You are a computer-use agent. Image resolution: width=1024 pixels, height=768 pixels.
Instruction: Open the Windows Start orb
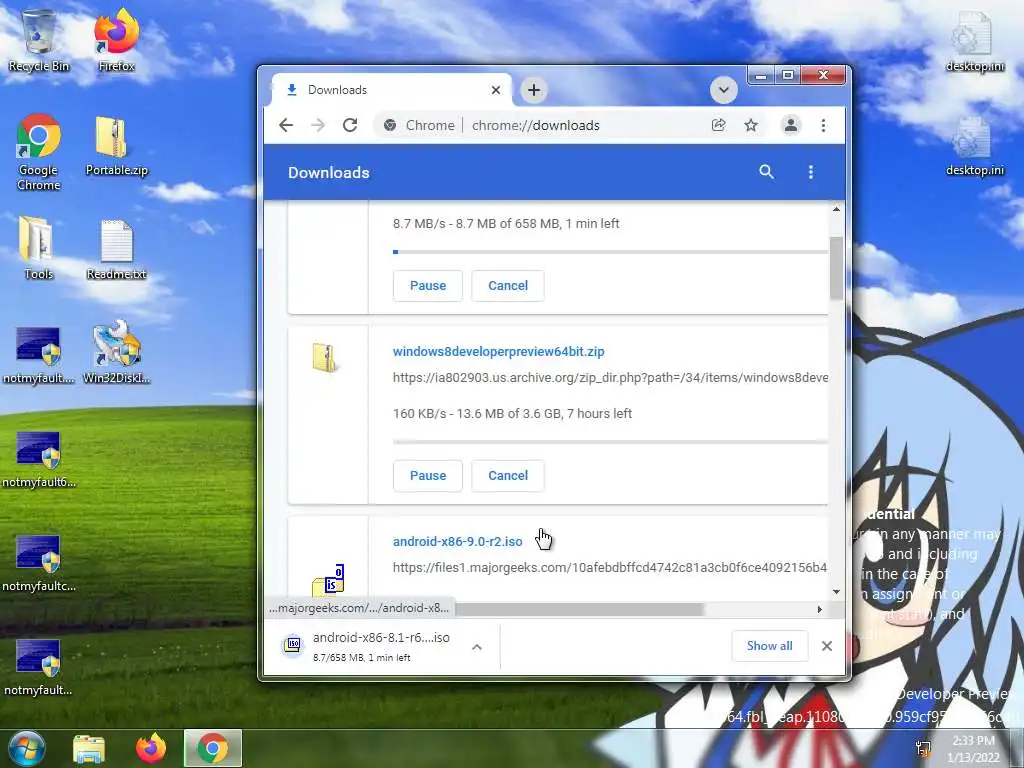click(x=27, y=748)
